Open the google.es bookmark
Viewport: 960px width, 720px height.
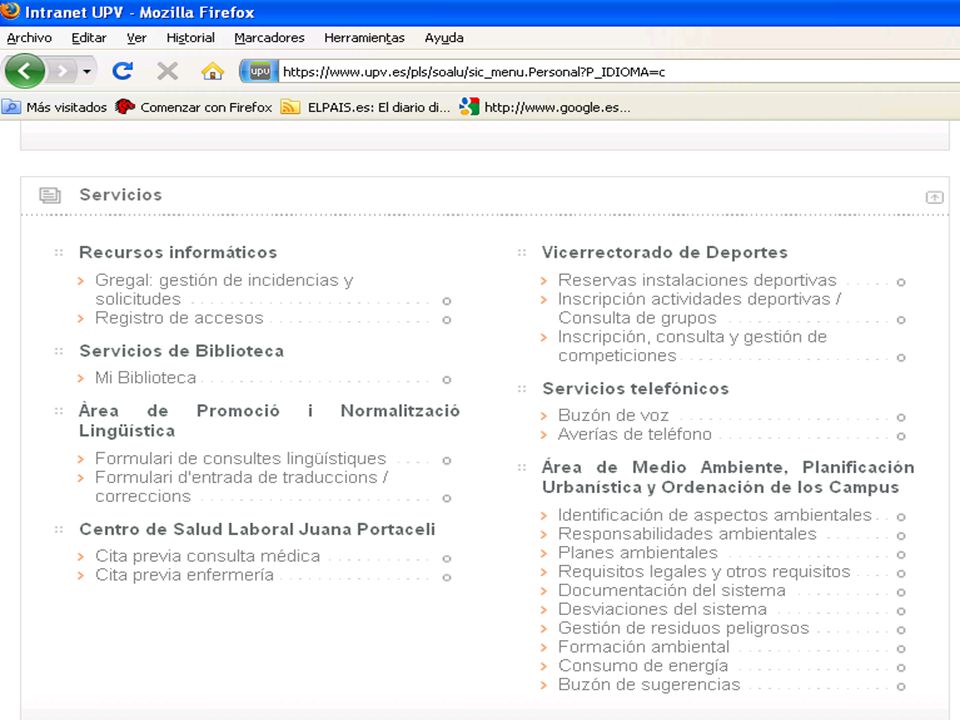pyautogui.click(x=544, y=107)
